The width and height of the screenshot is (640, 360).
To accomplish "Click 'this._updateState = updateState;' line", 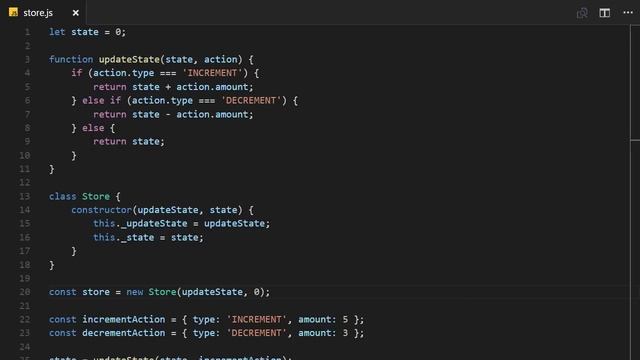I will click(181, 224).
